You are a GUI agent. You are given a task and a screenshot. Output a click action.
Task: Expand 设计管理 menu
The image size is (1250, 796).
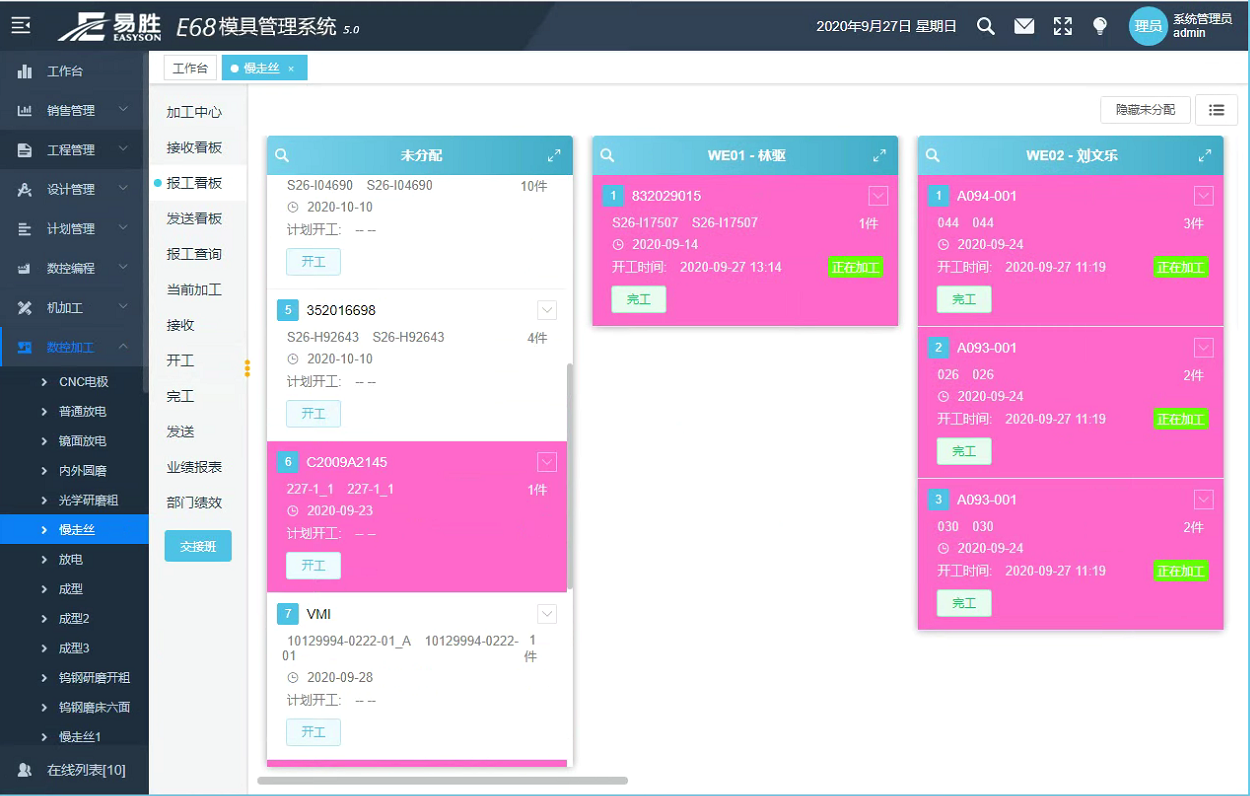point(123,188)
